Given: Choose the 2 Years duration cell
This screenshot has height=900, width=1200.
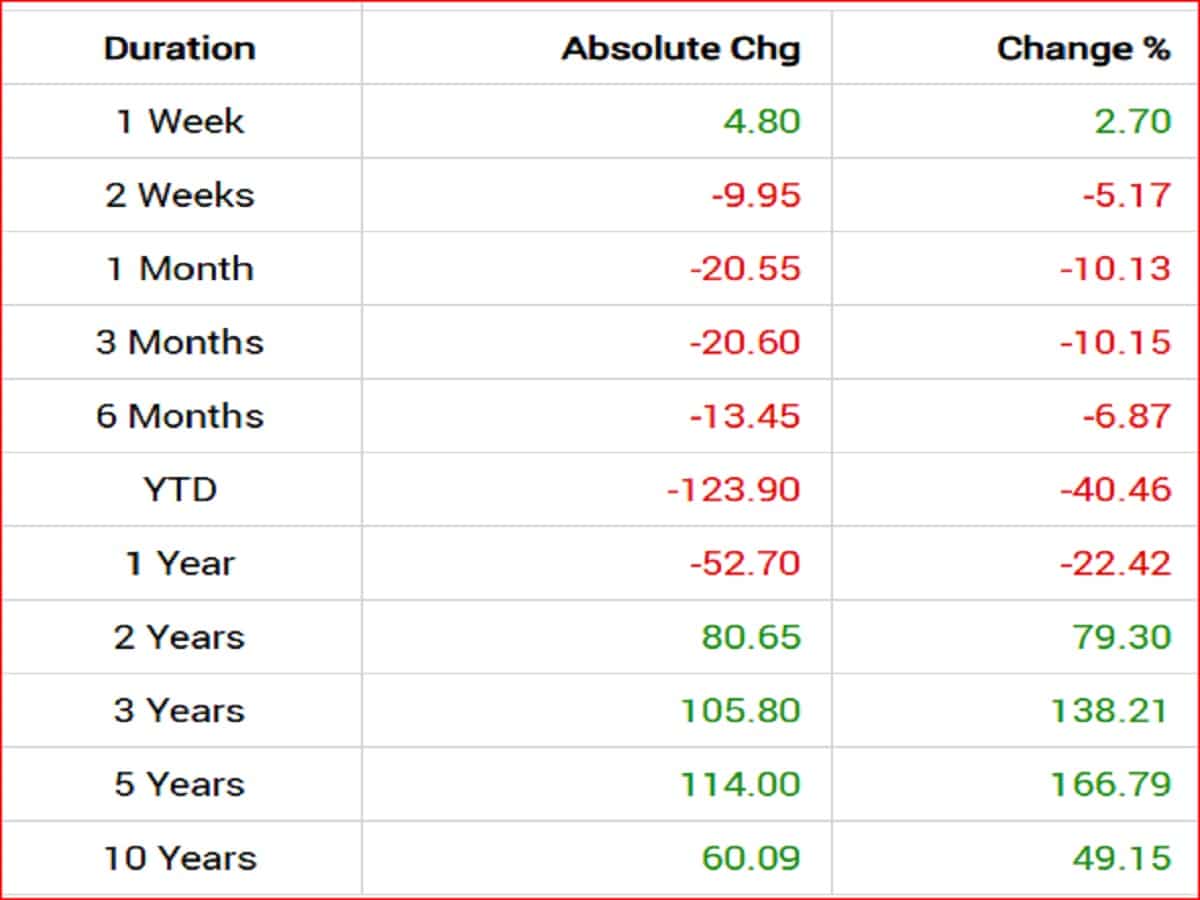Looking at the screenshot, I should click(180, 637).
